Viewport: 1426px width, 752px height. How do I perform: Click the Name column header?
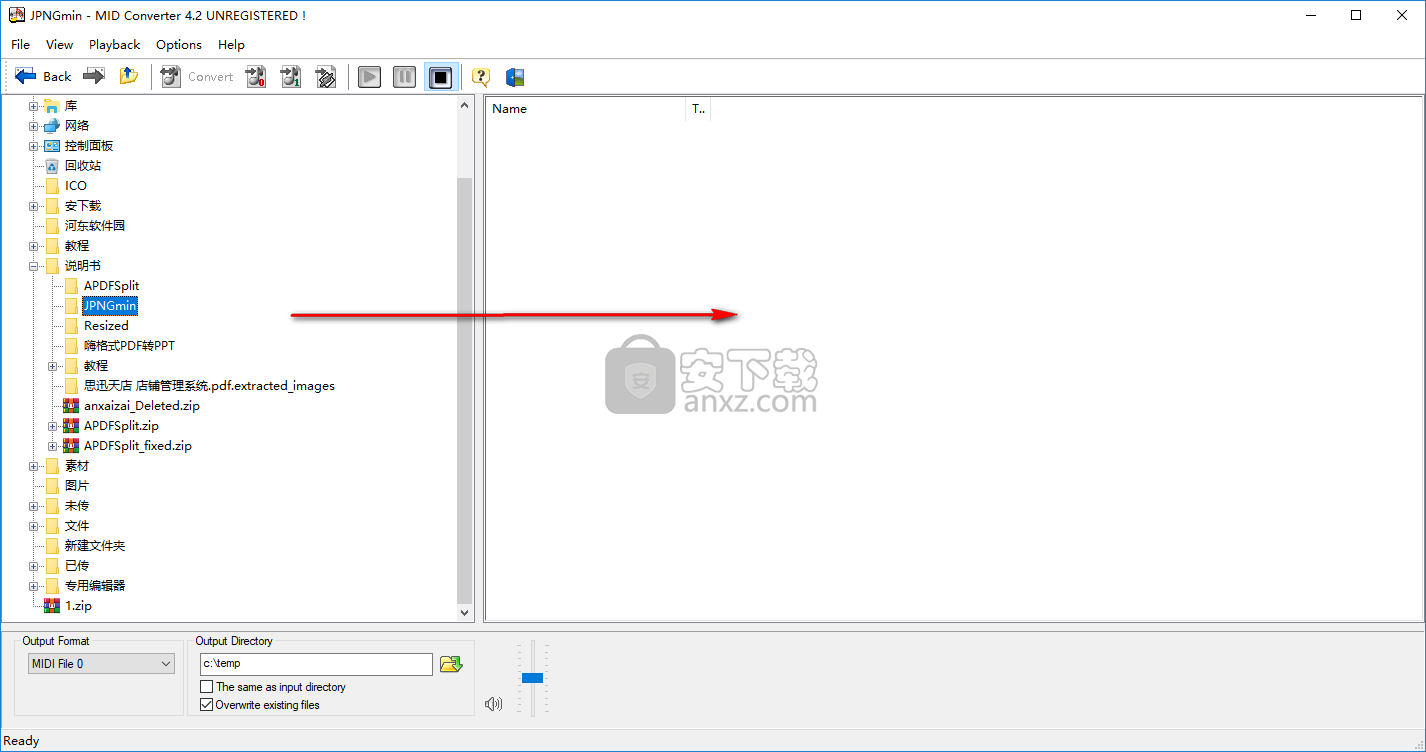pos(586,109)
